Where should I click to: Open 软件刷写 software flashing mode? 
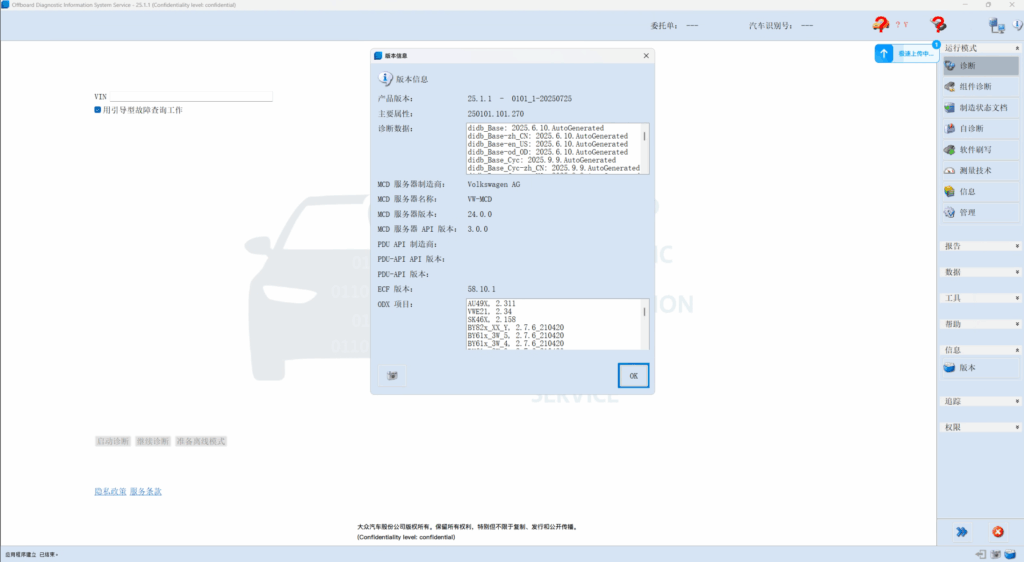[x=975, y=150]
